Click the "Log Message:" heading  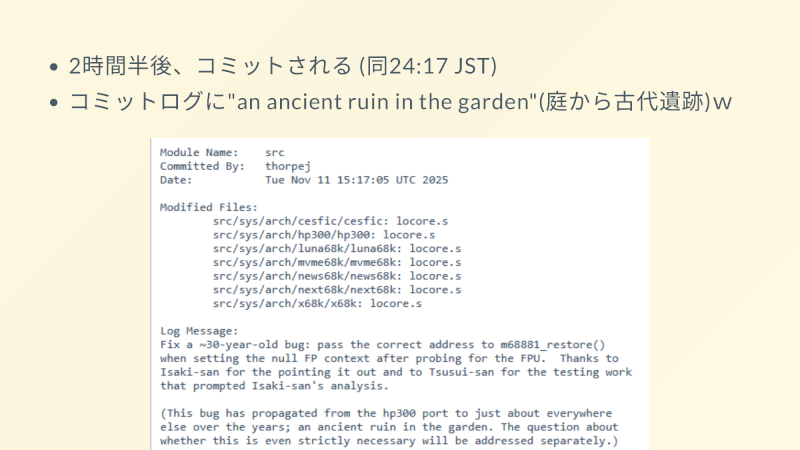coord(199,330)
